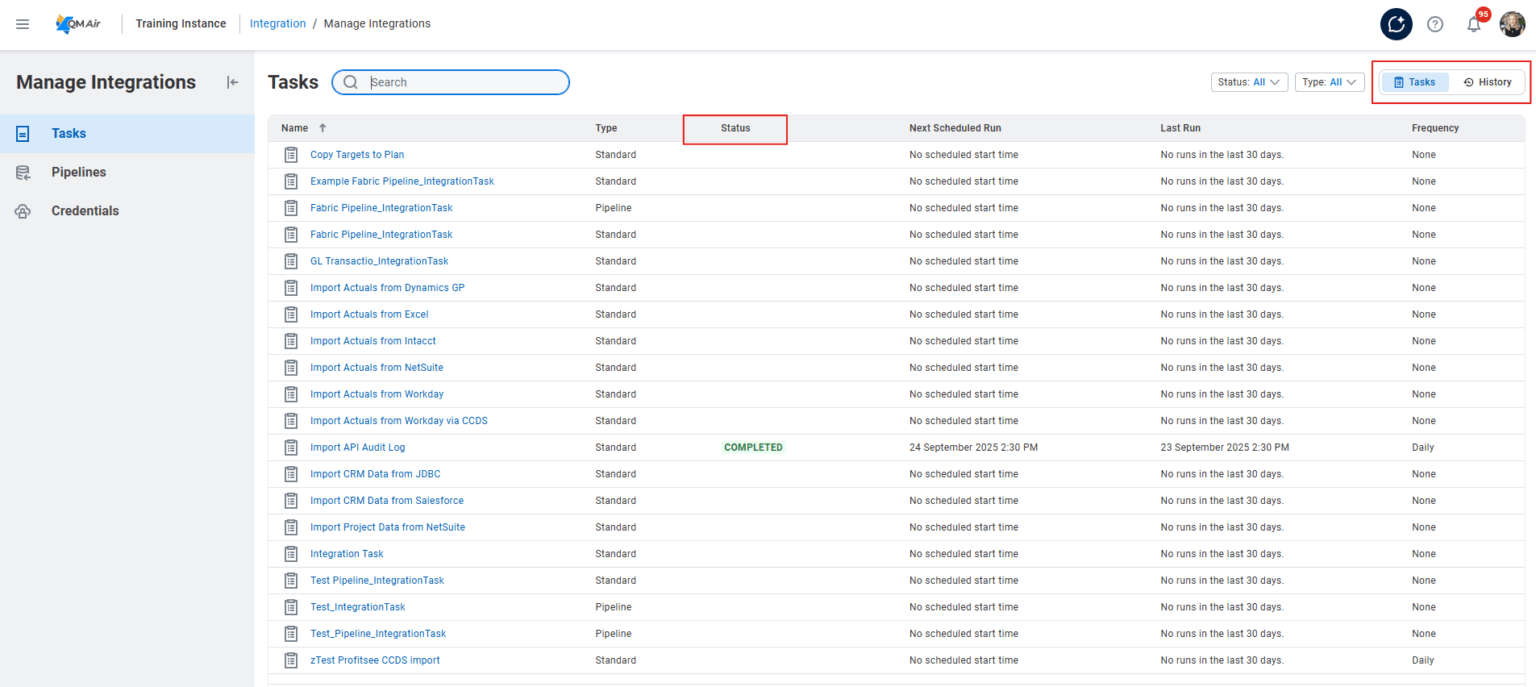Open Import Actuals from Workday via CCDS
This screenshot has height=687, width=1536.
tap(398, 420)
